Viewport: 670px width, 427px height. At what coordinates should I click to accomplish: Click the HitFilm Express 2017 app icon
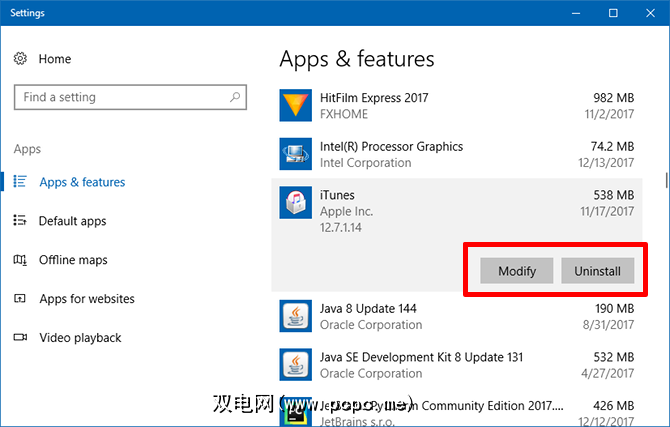tap(296, 106)
